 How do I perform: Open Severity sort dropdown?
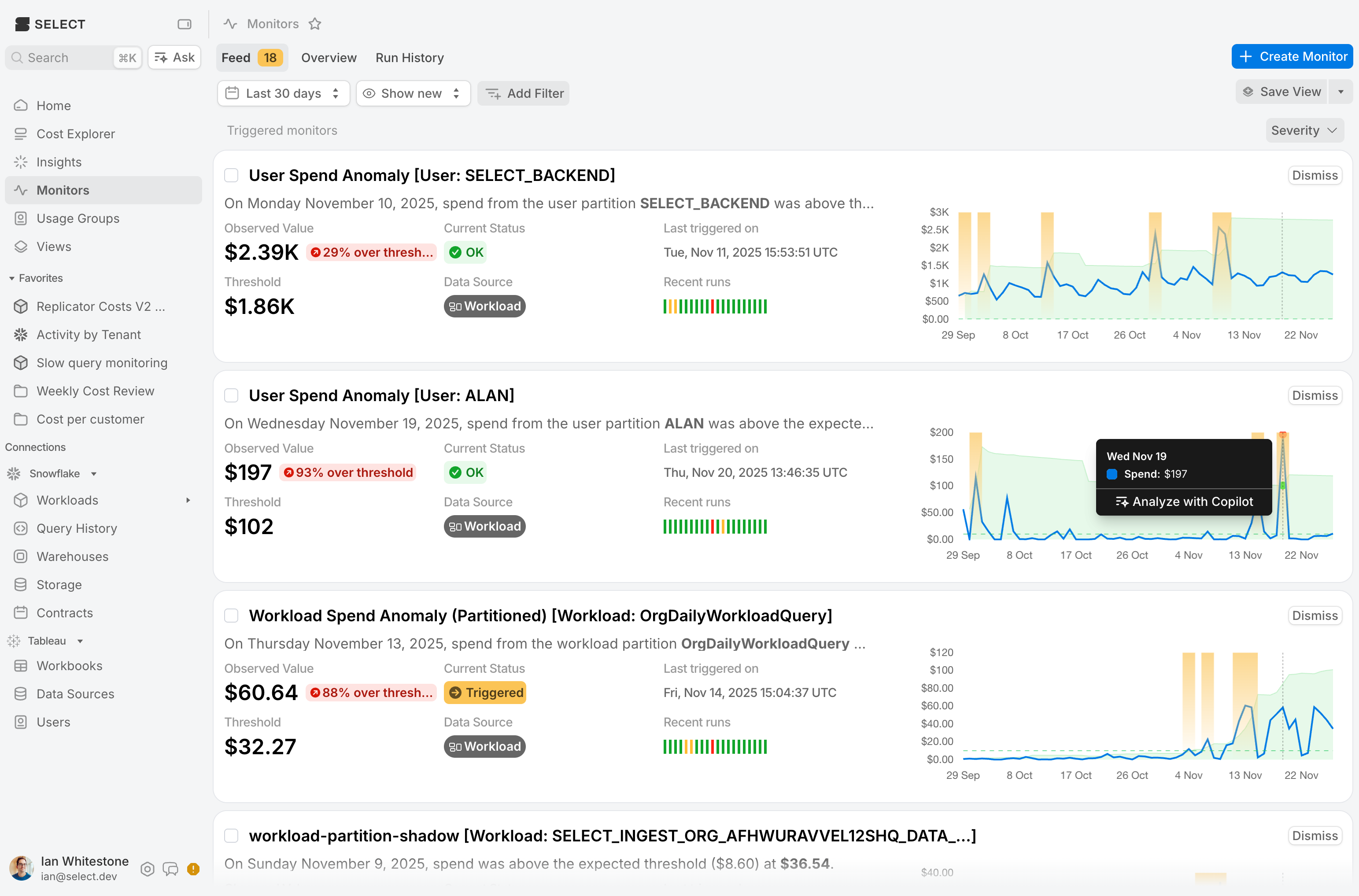coord(1304,130)
